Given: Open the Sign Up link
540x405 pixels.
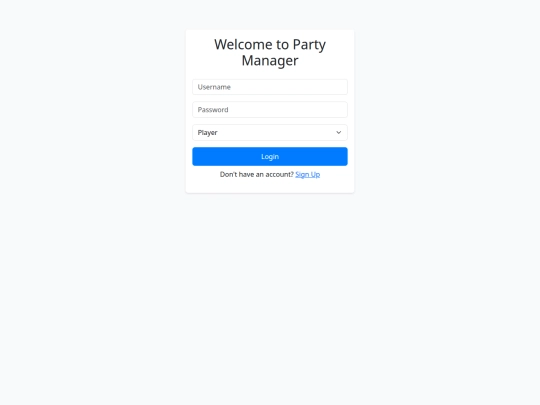Looking at the screenshot, I should (x=308, y=175).
